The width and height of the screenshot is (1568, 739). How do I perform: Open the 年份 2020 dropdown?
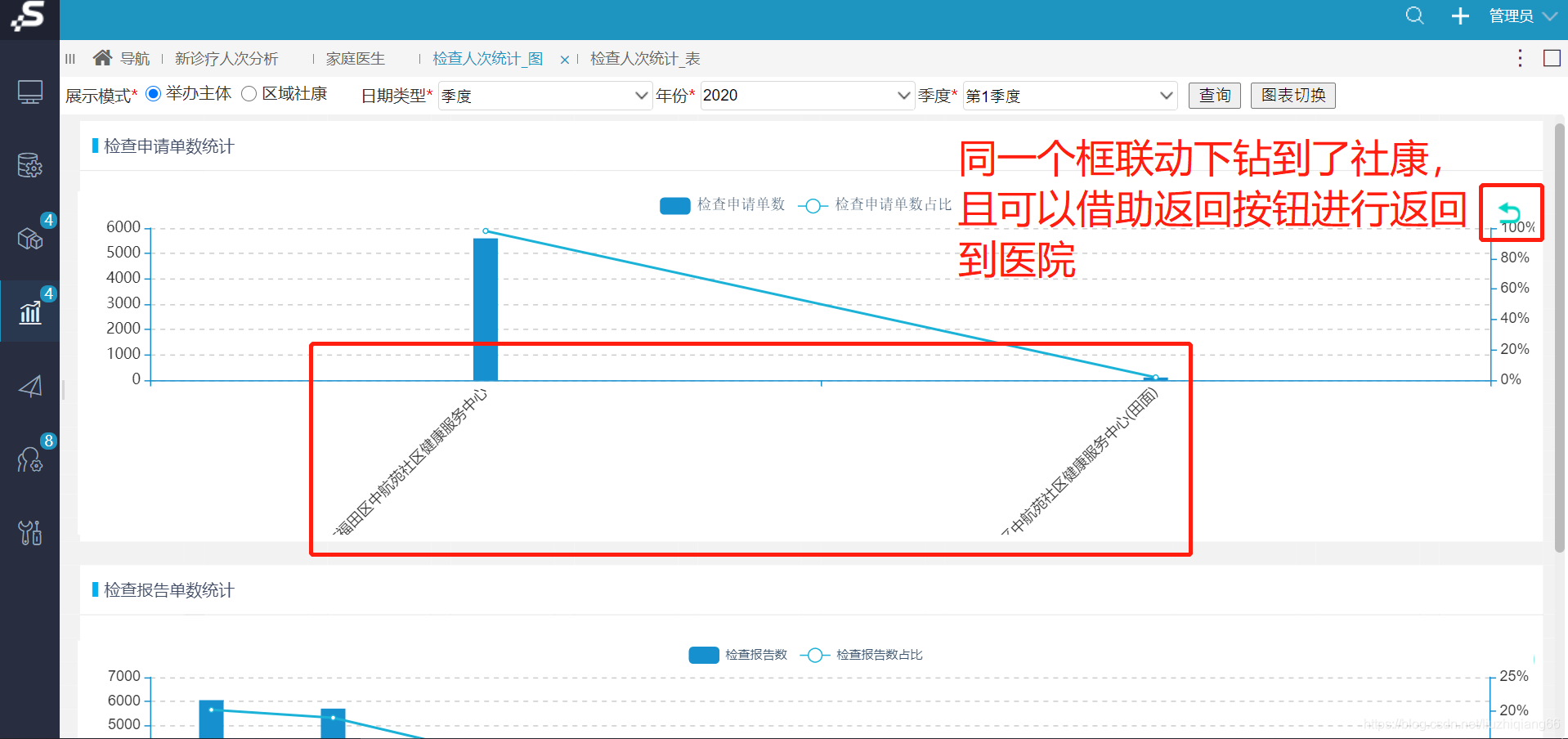pyautogui.click(x=807, y=96)
